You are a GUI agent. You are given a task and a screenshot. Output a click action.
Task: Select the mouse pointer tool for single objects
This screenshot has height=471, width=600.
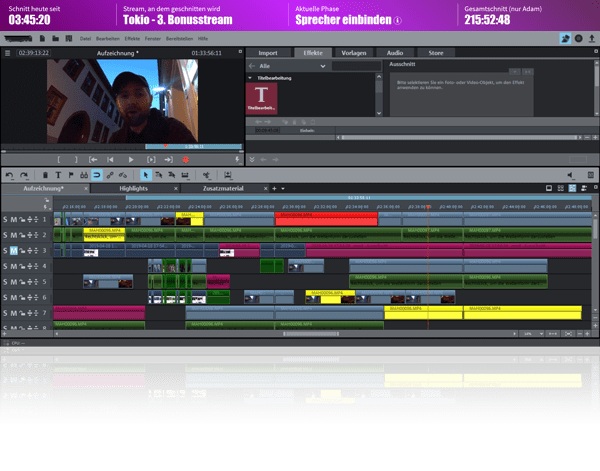(145, 174)
